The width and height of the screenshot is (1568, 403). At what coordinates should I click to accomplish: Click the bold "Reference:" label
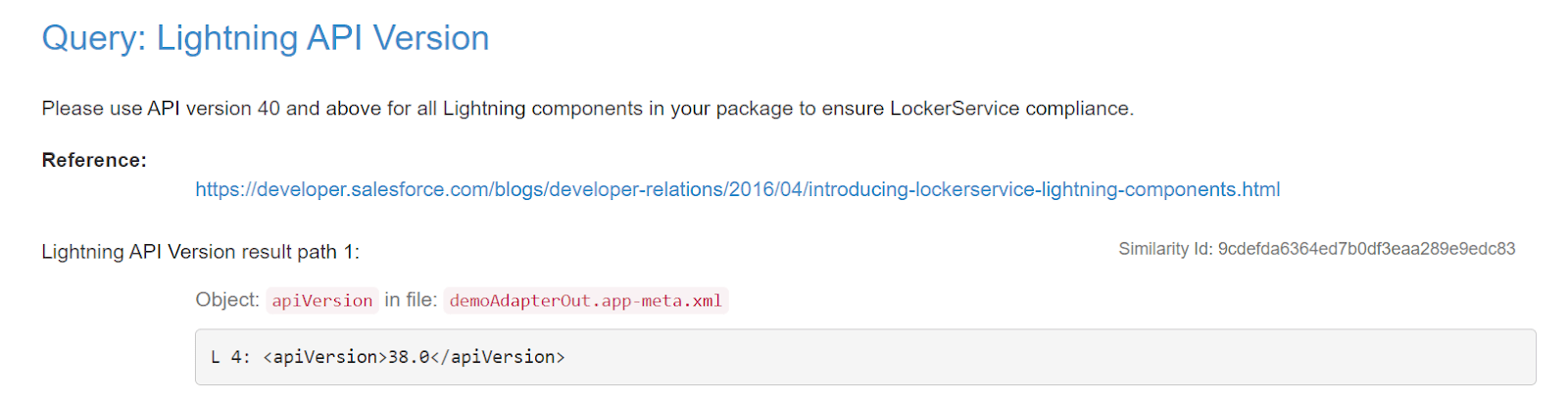point(94,160)
